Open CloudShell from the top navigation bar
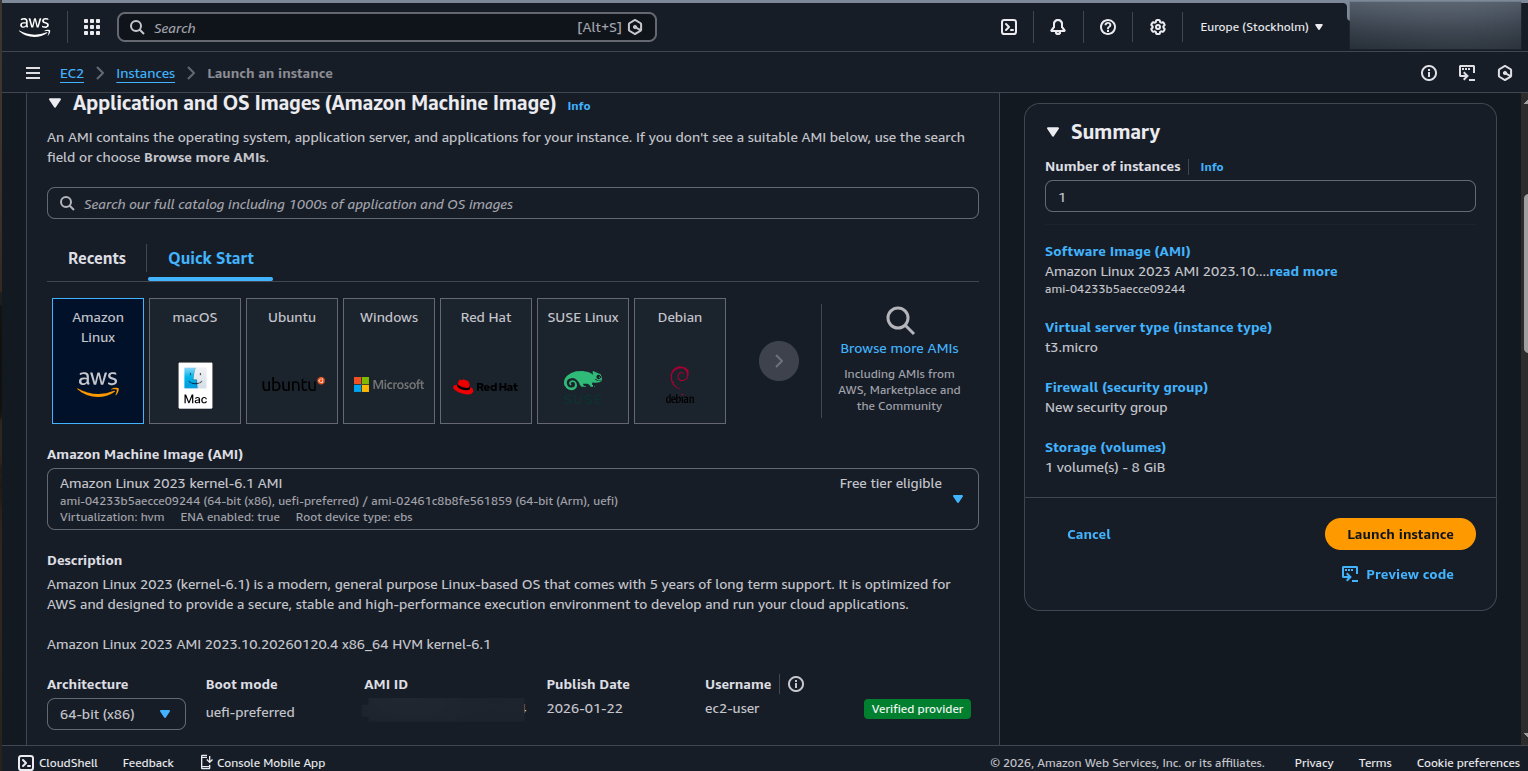Image resolution: width=1528 pixels, height=771 pixels. pos(1008,27)
